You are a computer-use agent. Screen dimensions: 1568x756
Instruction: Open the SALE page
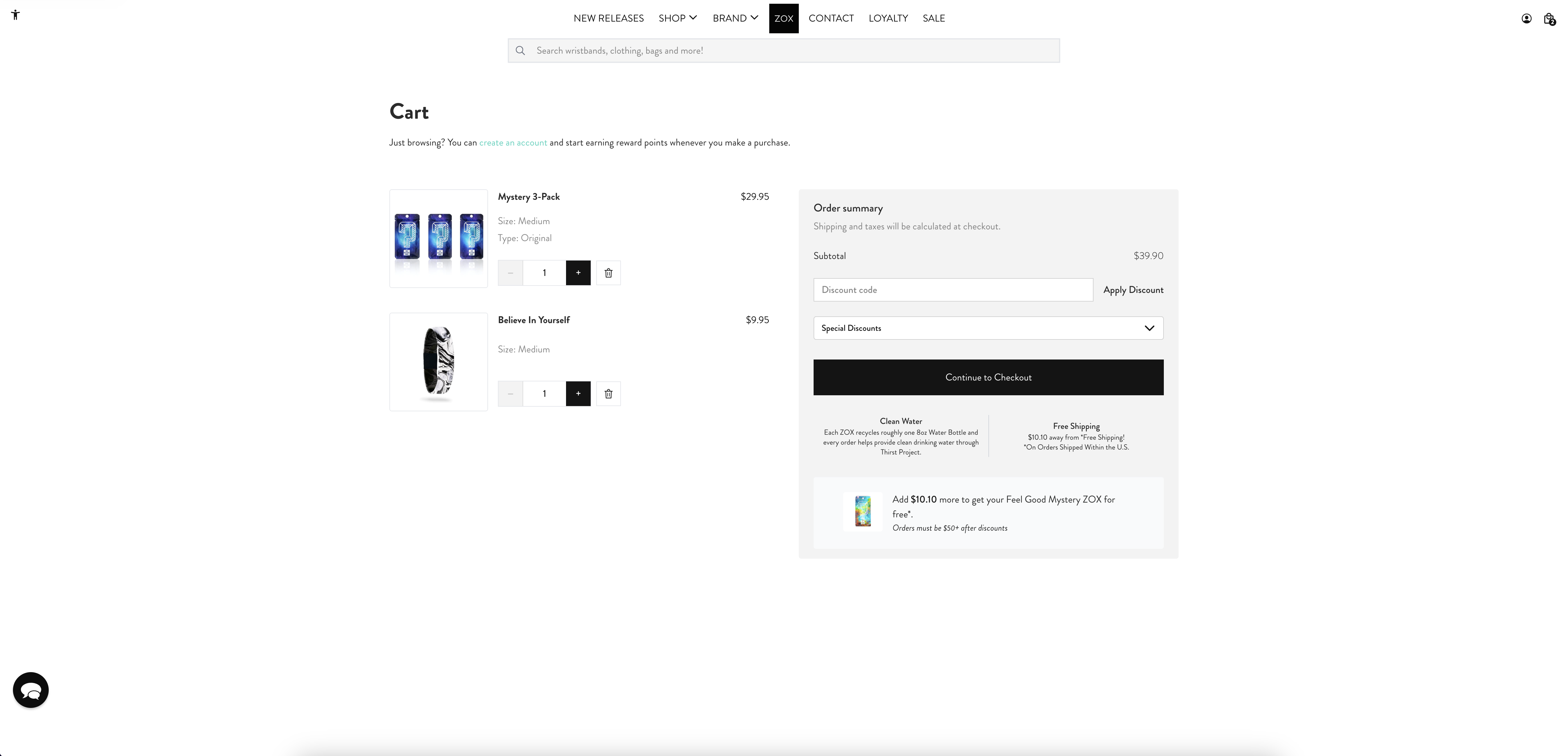[x=934, y=18]
